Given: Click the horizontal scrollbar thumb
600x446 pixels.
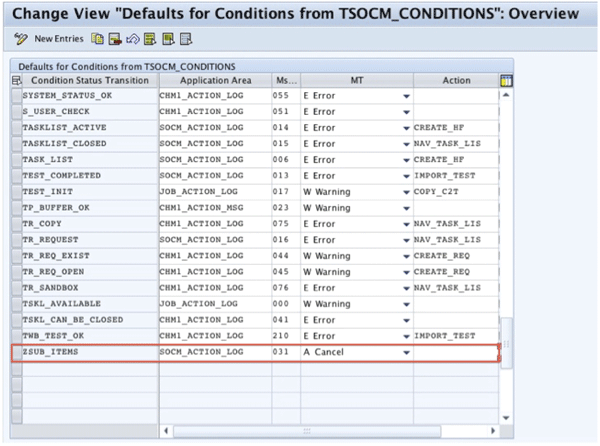Looking at the screenshot, I should [307, 431].
